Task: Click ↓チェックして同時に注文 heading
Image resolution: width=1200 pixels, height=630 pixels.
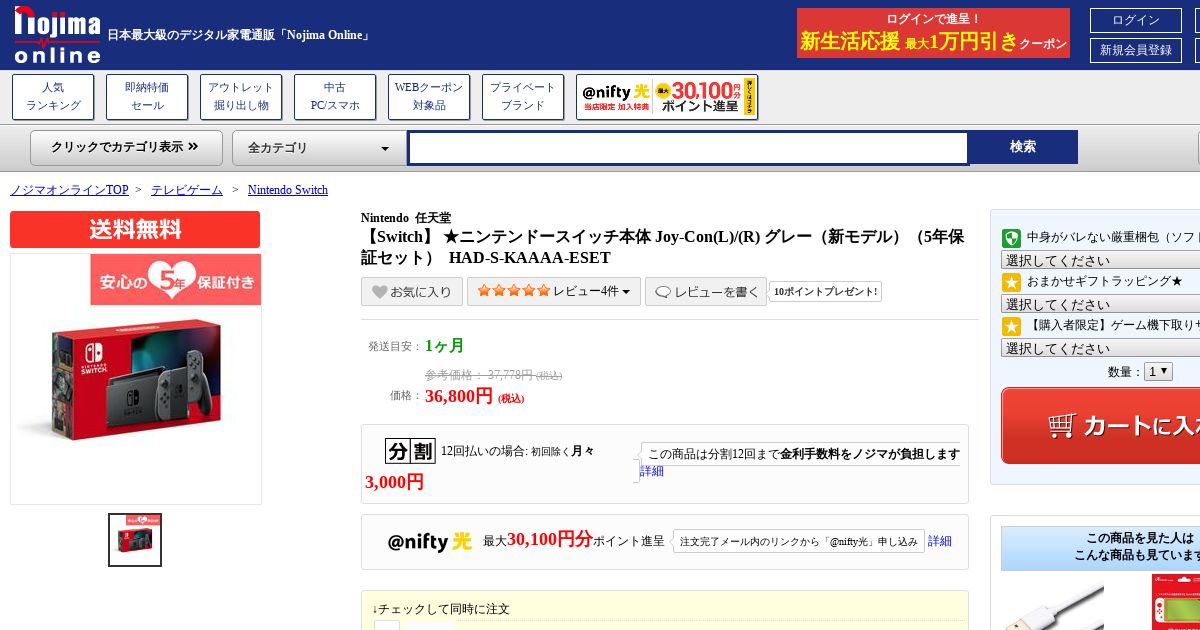Action: [x=441, y=609]
